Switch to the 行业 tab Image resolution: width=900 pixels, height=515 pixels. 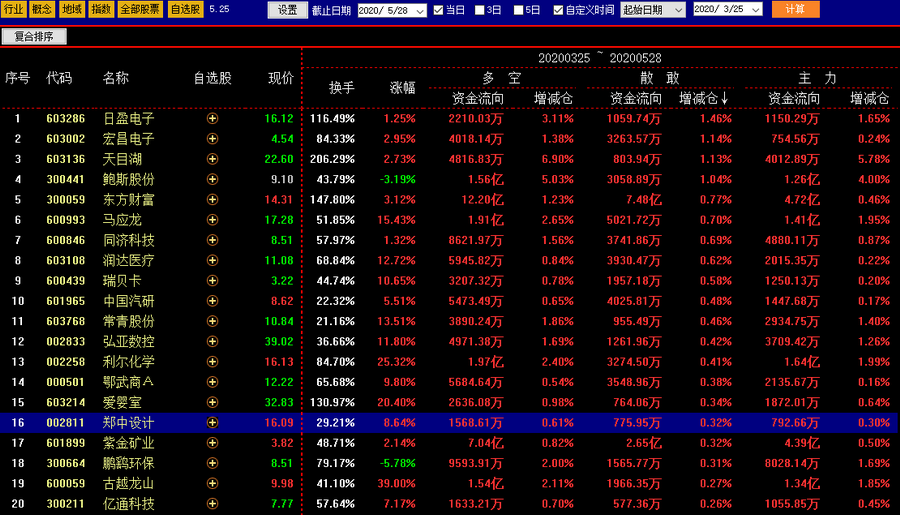(x=13, y=9)
